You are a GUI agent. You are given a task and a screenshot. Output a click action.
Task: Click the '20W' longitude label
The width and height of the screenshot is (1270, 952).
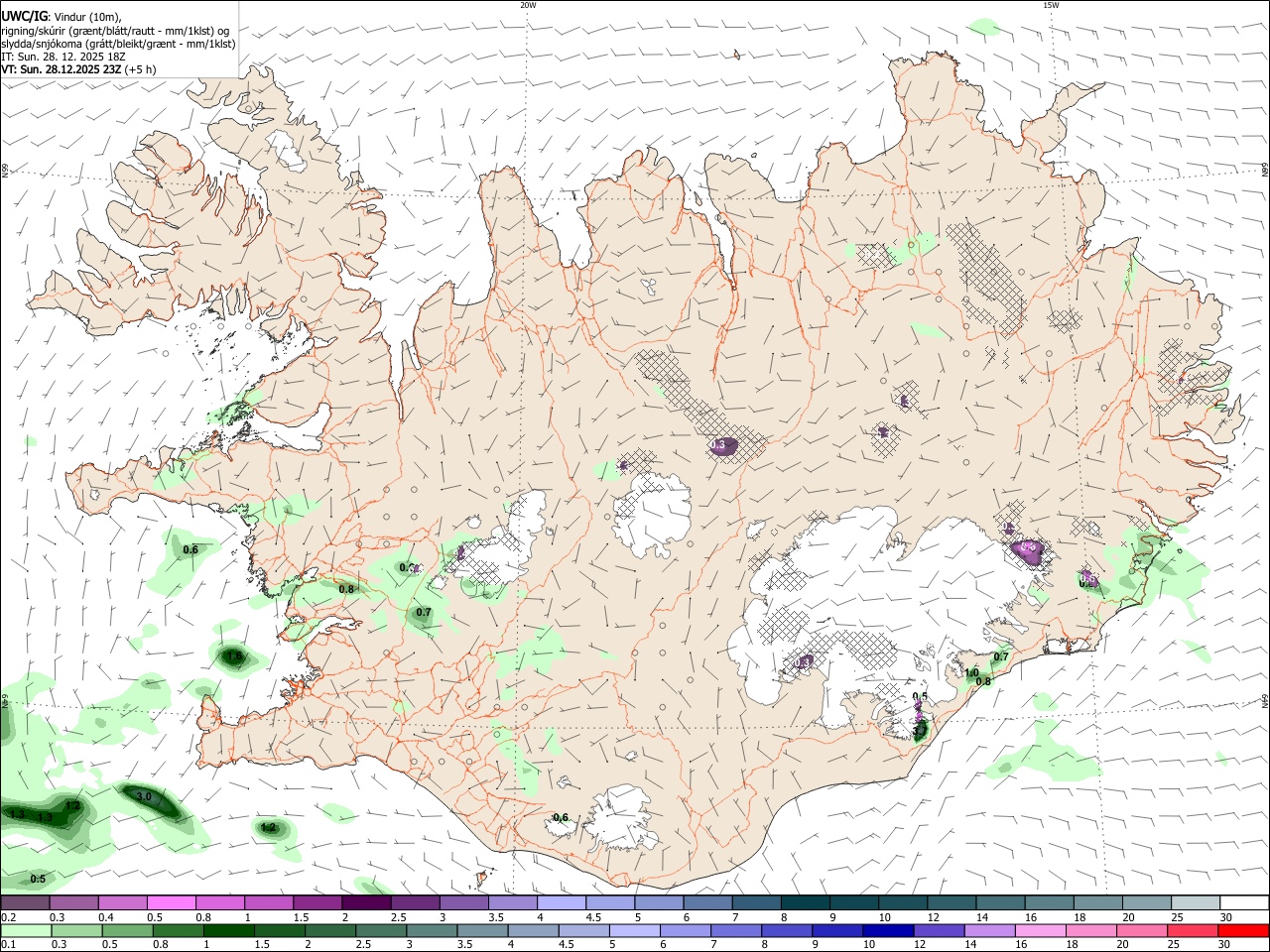click(528, 5)
